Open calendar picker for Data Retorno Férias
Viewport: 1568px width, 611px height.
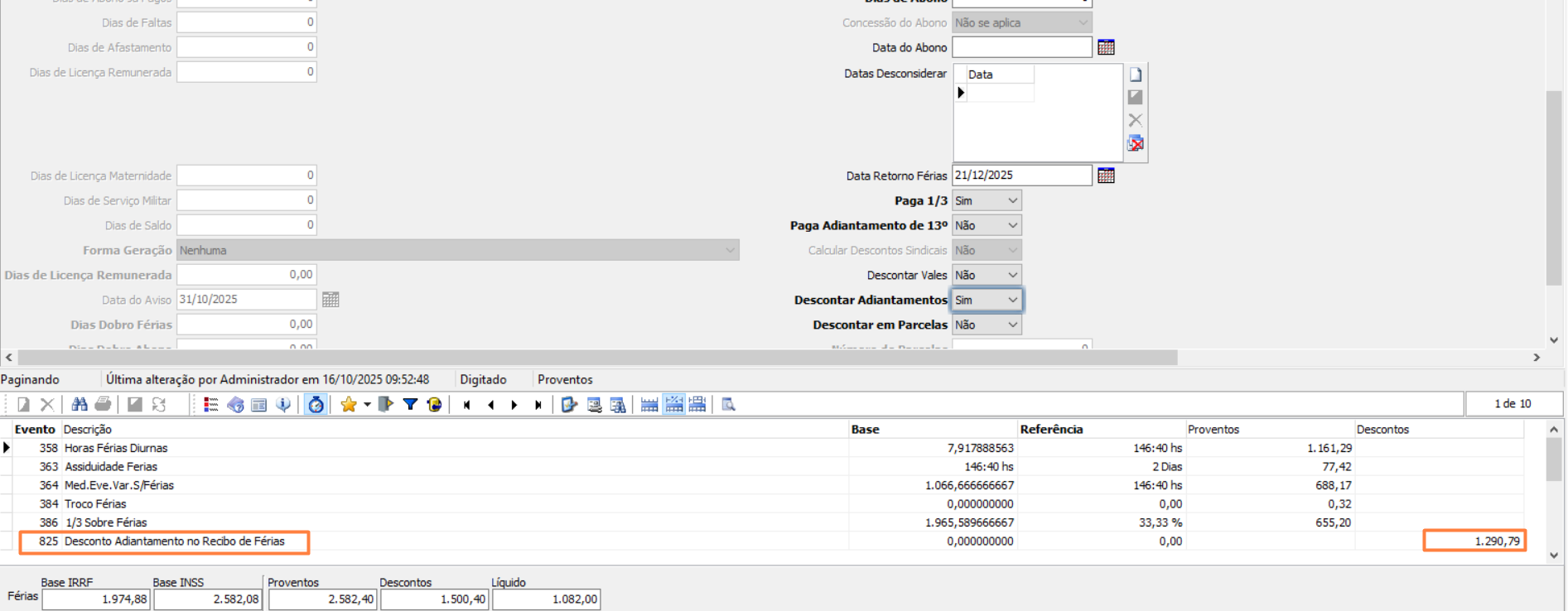(x=1106, y=176)
